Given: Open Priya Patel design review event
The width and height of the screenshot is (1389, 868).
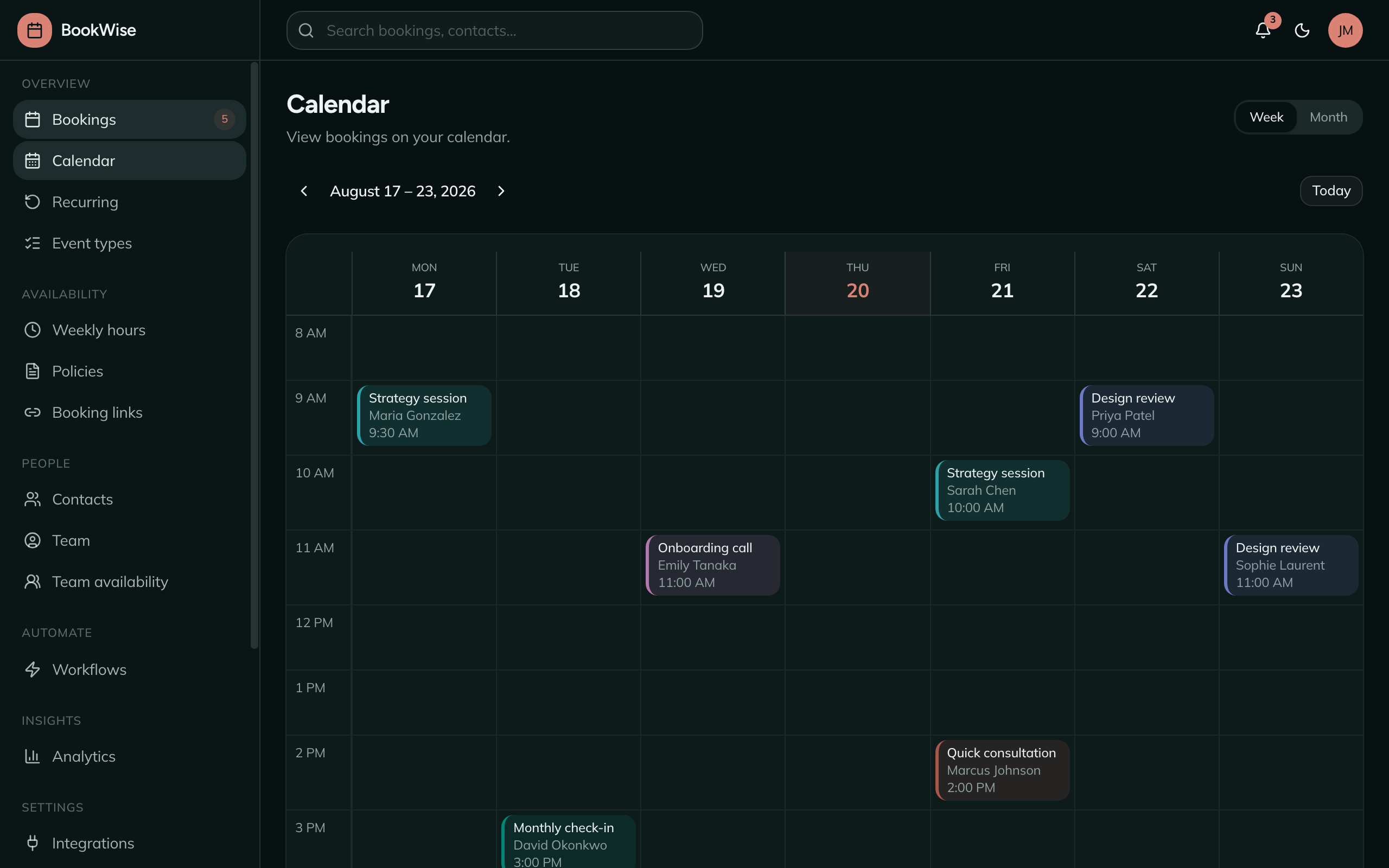Looking at the screenshot, I should point(1147,416).
